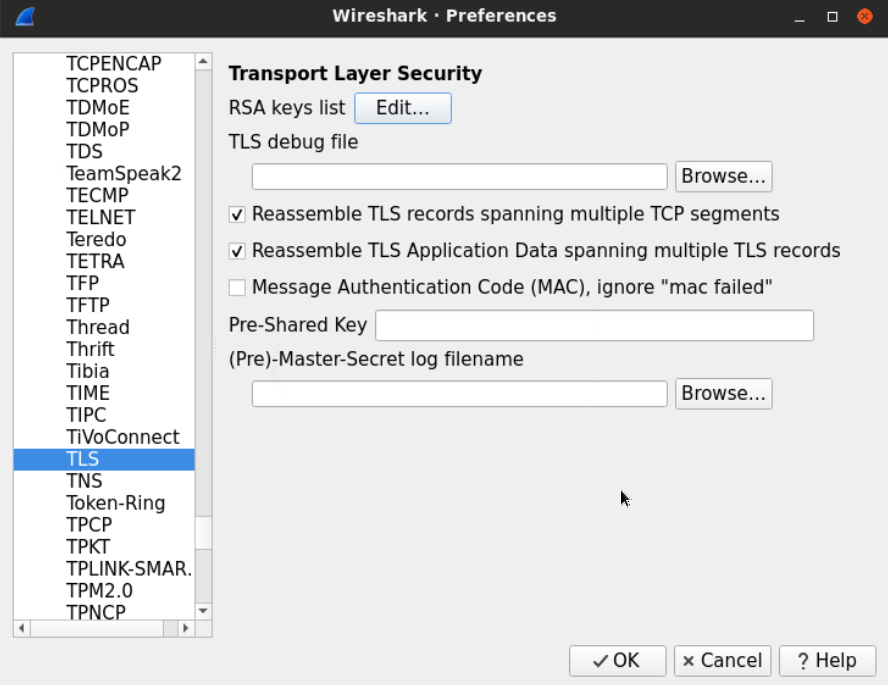Screen dimensions: 888x685
Task: Open the RSA keys list Edit dialog
Action: click(403, 108)
